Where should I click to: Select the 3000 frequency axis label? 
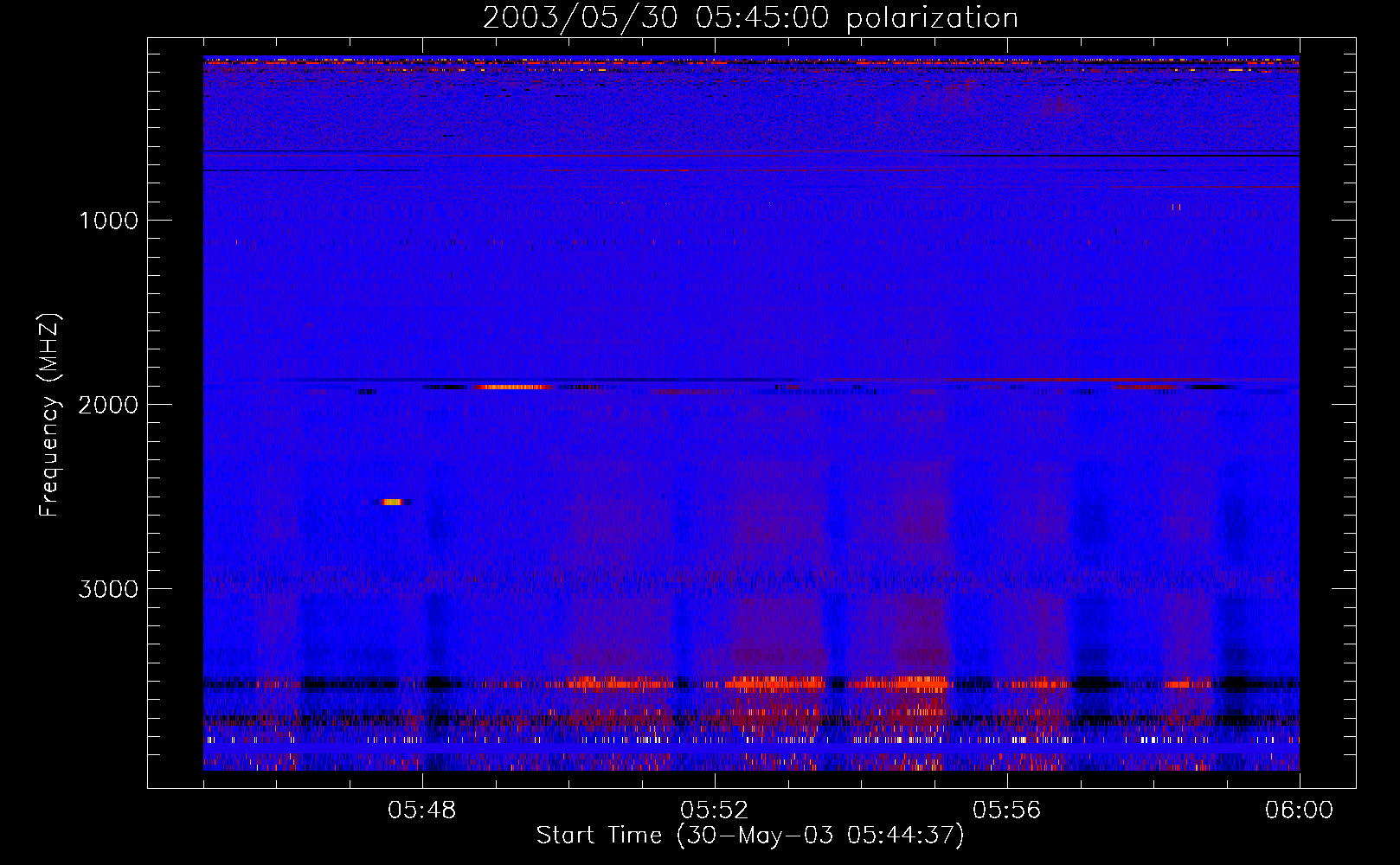[x=109, y=589]
